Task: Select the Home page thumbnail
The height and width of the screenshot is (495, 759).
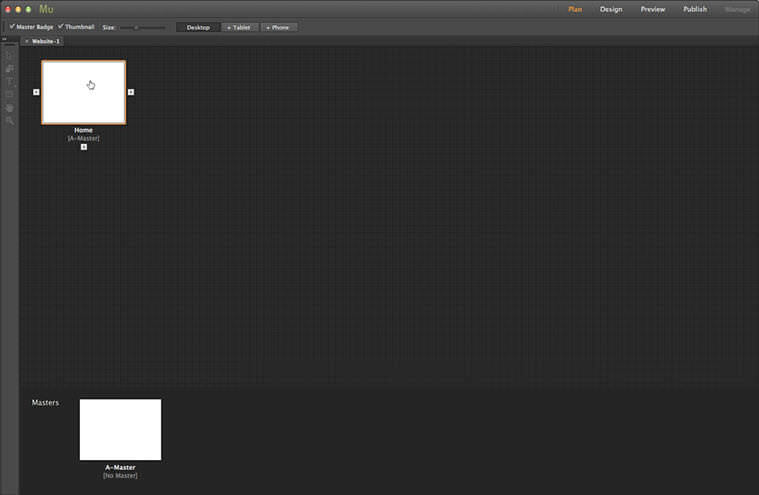Action: pos(84,92)
